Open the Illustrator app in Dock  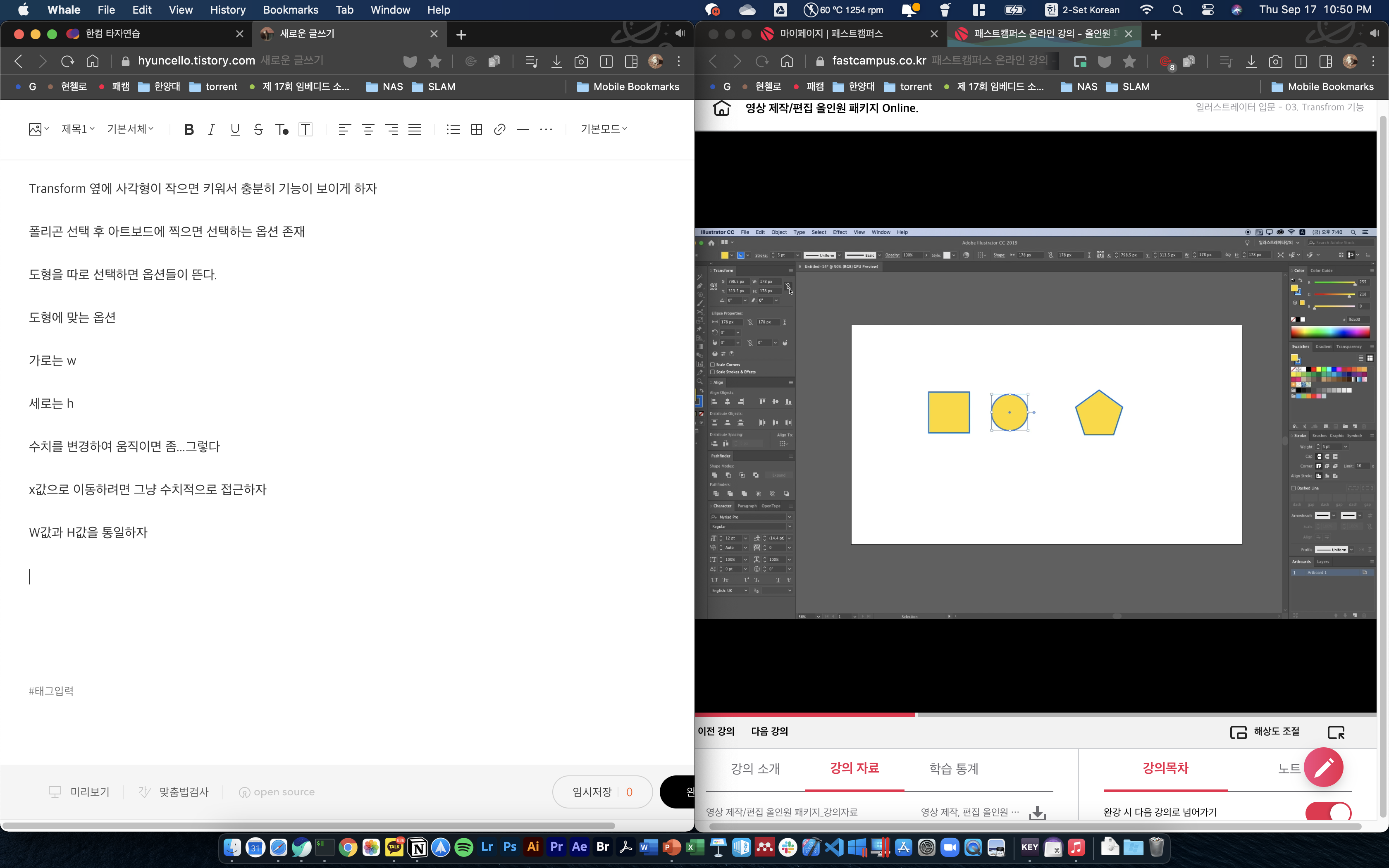532,847
